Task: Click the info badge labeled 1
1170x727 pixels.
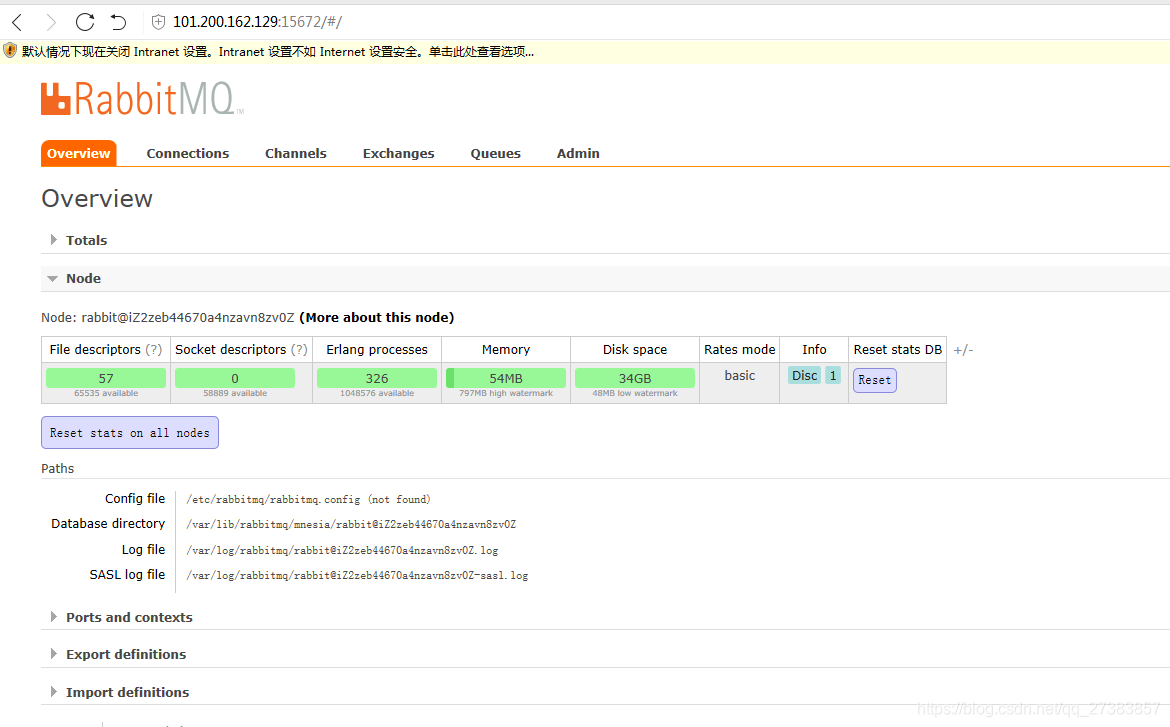Action: tap(833, 375)
